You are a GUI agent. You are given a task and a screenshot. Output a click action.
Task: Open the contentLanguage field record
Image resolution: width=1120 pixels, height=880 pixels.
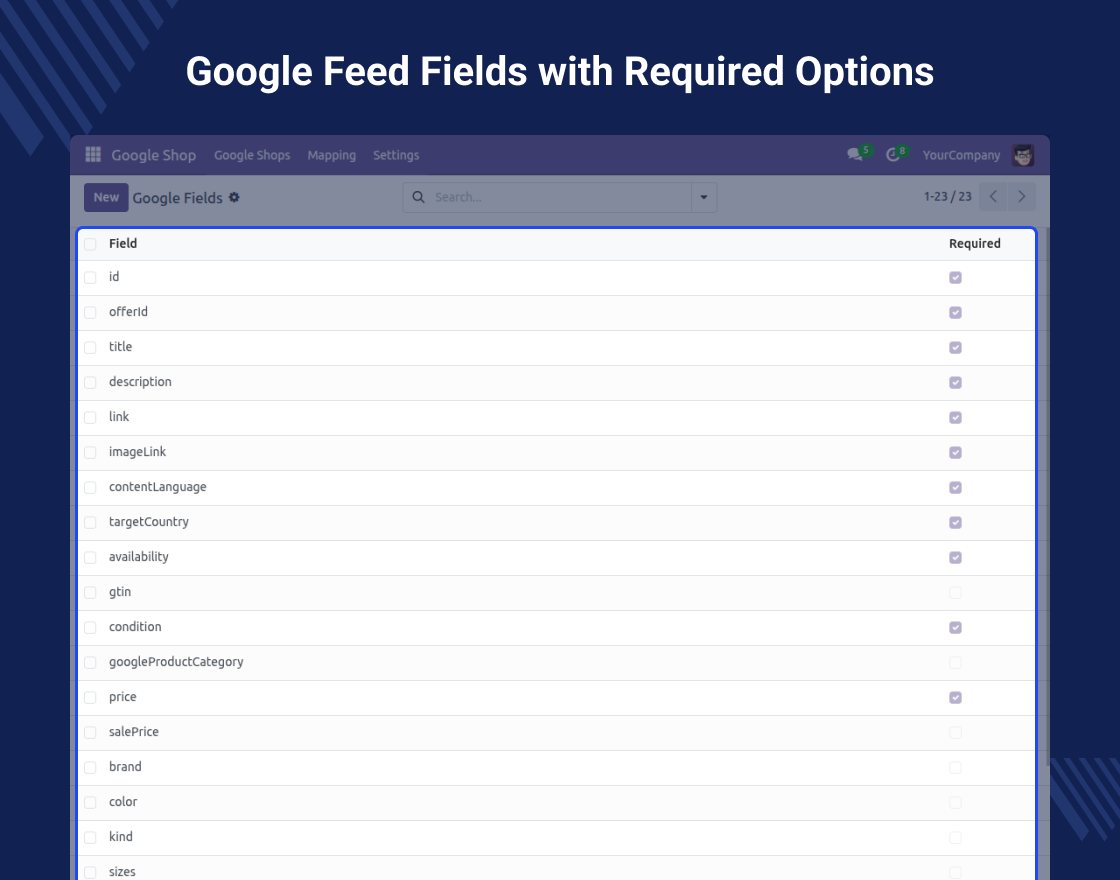tap(157, 487)
